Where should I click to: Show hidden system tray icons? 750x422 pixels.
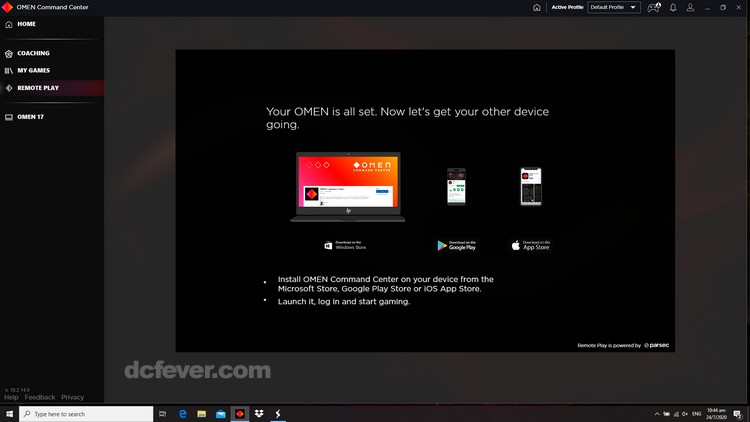[x=657, y=414]
